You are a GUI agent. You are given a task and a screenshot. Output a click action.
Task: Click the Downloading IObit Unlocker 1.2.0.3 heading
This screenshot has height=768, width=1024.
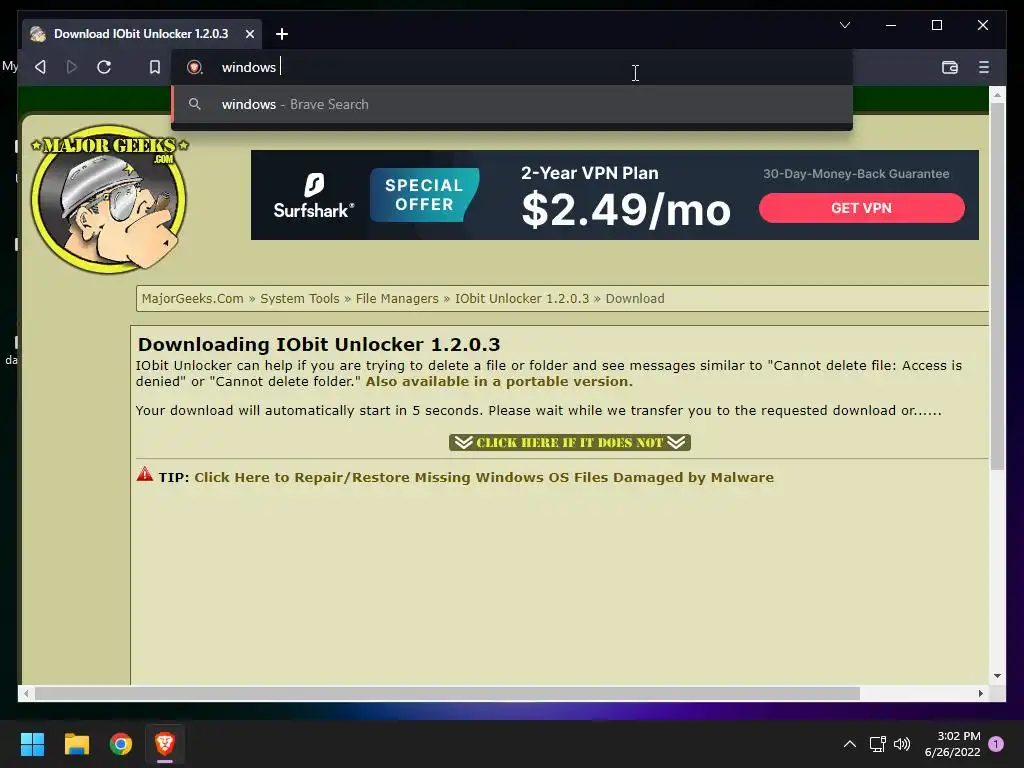[319, 344]
